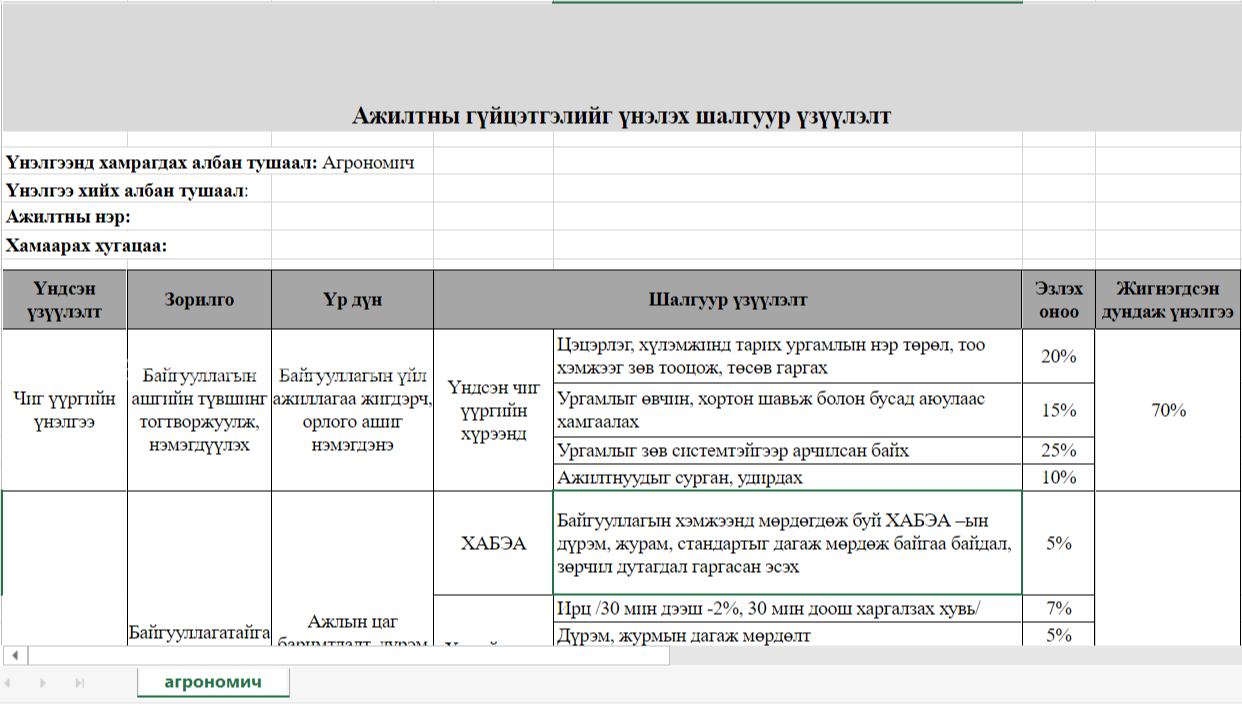The height and width of the screenshot is (713, 1242).
Task: Click the 70% weighted average cell
Action: click(x=1168, y=410)
